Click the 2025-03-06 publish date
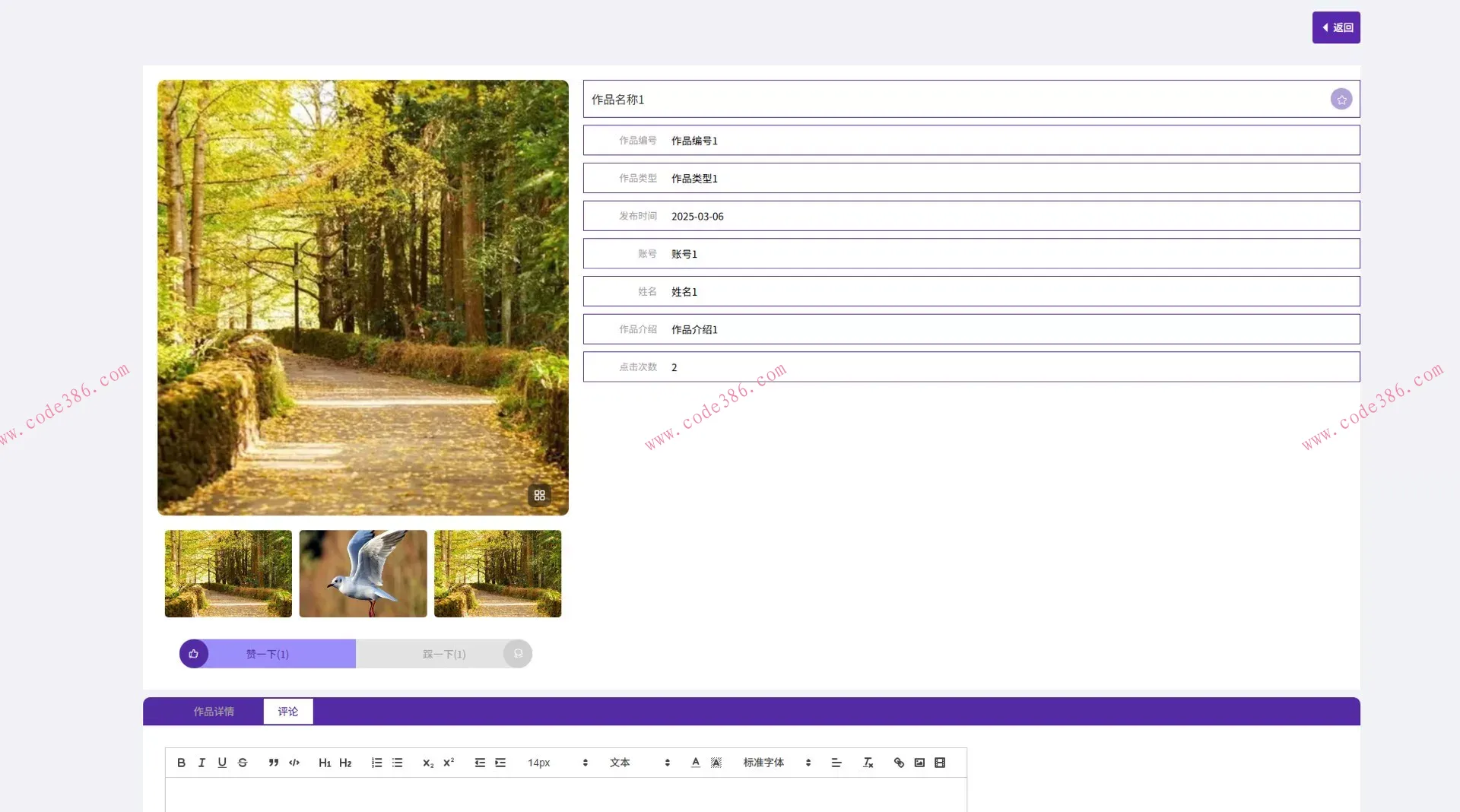This screenshot has height=812, width=1460. [697, 217]
